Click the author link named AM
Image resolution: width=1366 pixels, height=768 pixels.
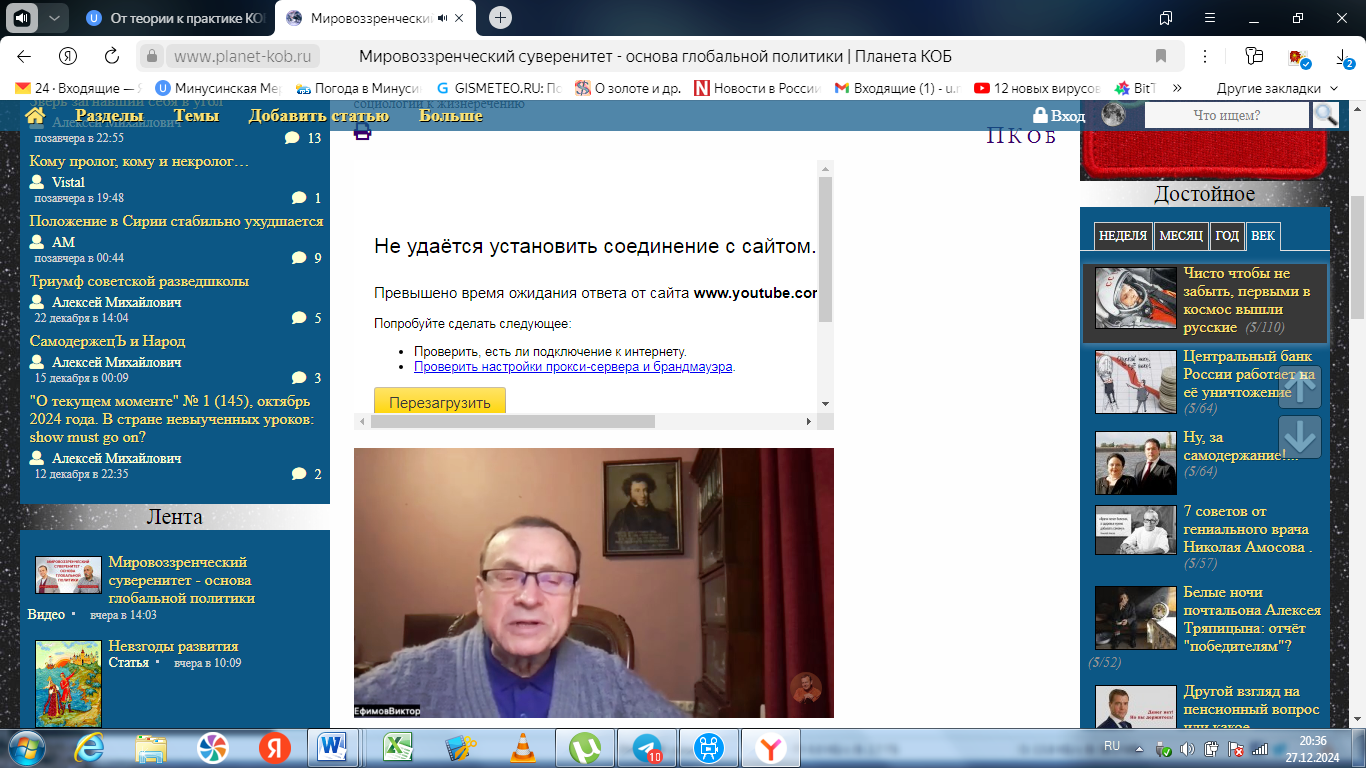tap(64, 242)
